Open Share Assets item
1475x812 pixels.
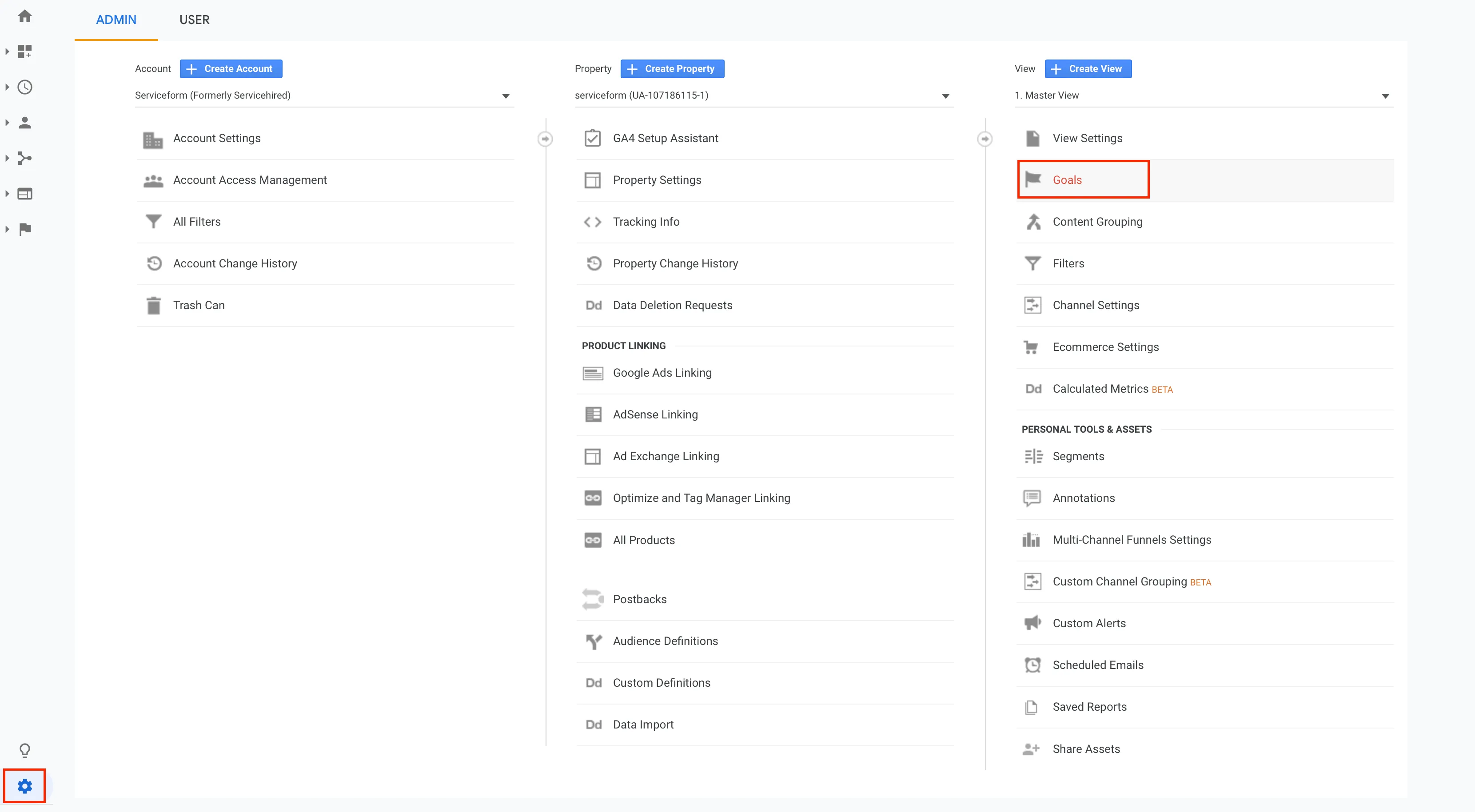1205,749
